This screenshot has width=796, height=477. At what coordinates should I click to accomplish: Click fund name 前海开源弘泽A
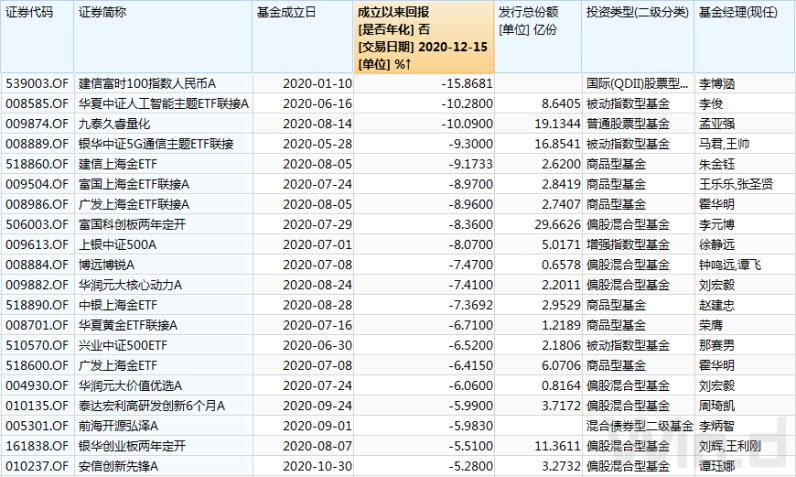[x=118, y=426]
